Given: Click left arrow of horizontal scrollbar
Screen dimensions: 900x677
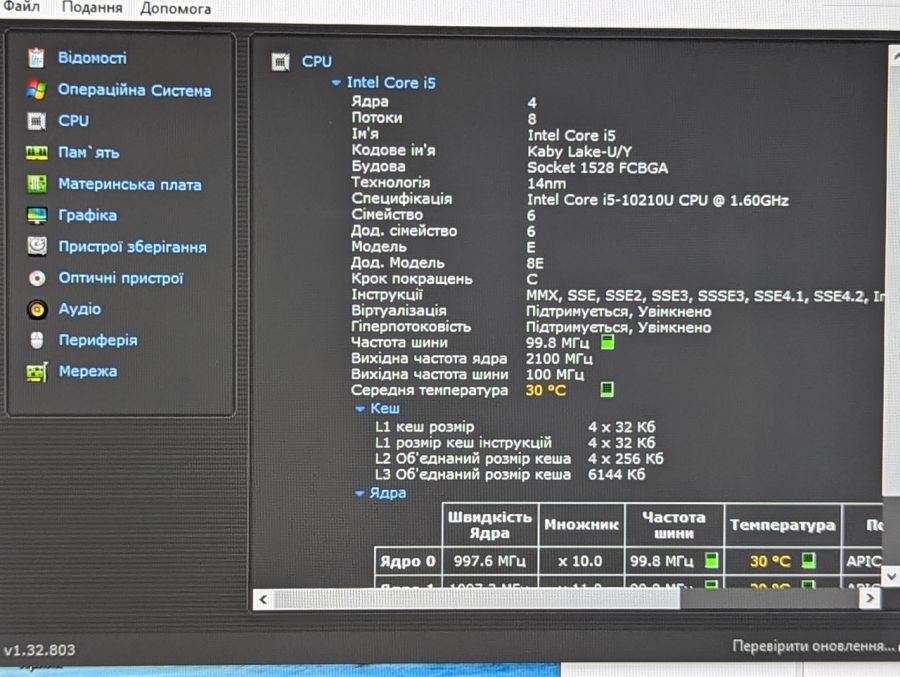Looking at the screenshot, I should [x=263, y=599].
